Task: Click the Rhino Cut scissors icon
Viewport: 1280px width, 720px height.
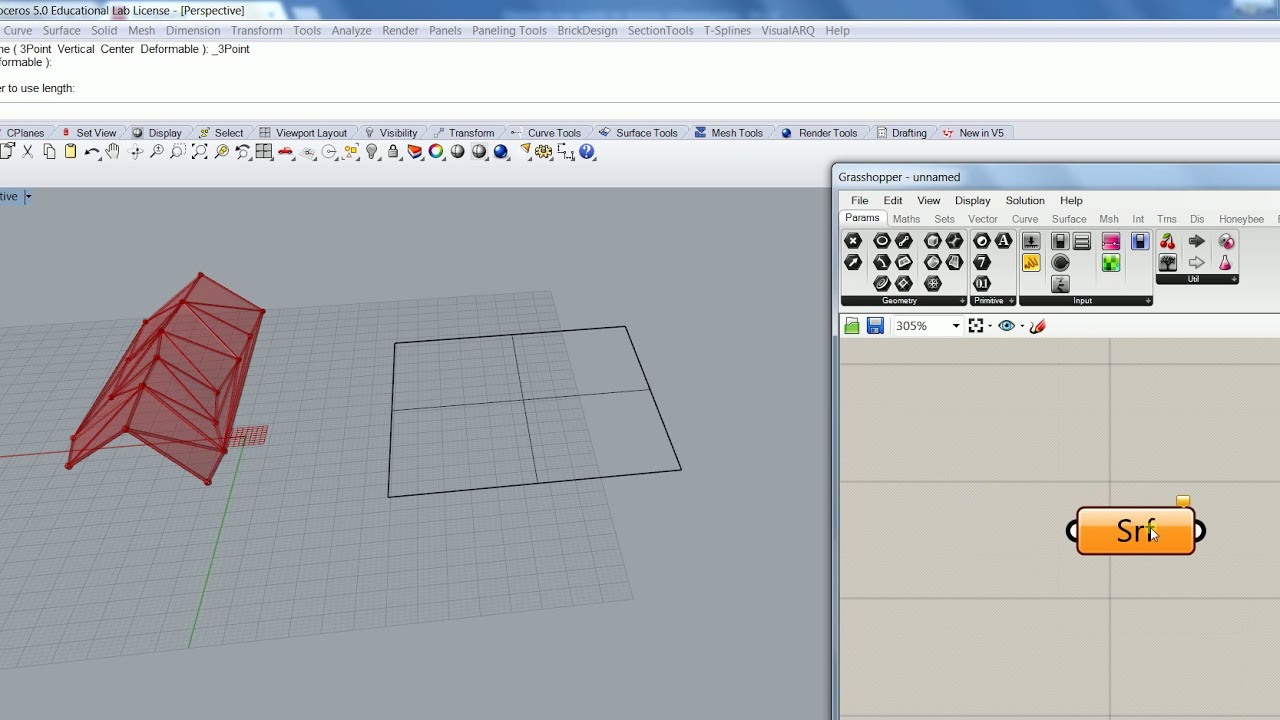Action: (x=28, y=152)
